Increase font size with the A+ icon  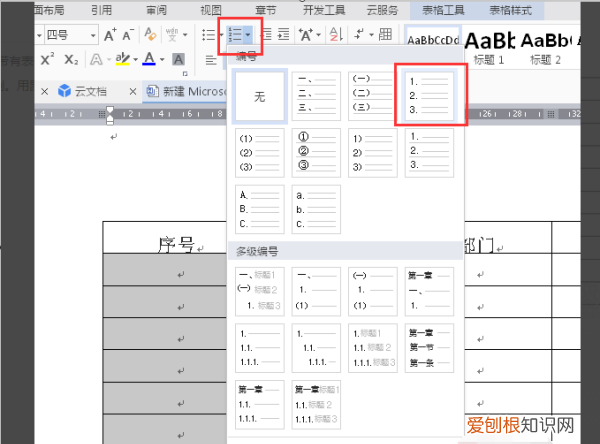110,35
